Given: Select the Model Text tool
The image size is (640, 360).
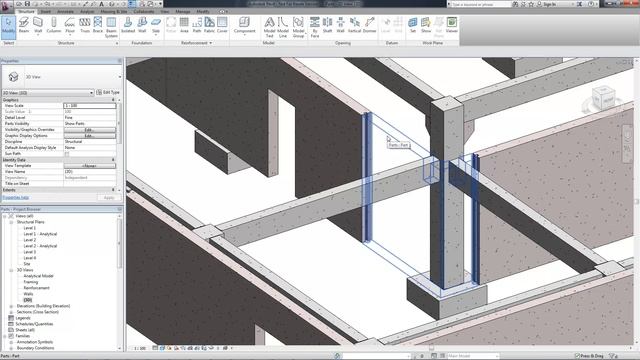Looking at the screenshot, I should 269,27.
